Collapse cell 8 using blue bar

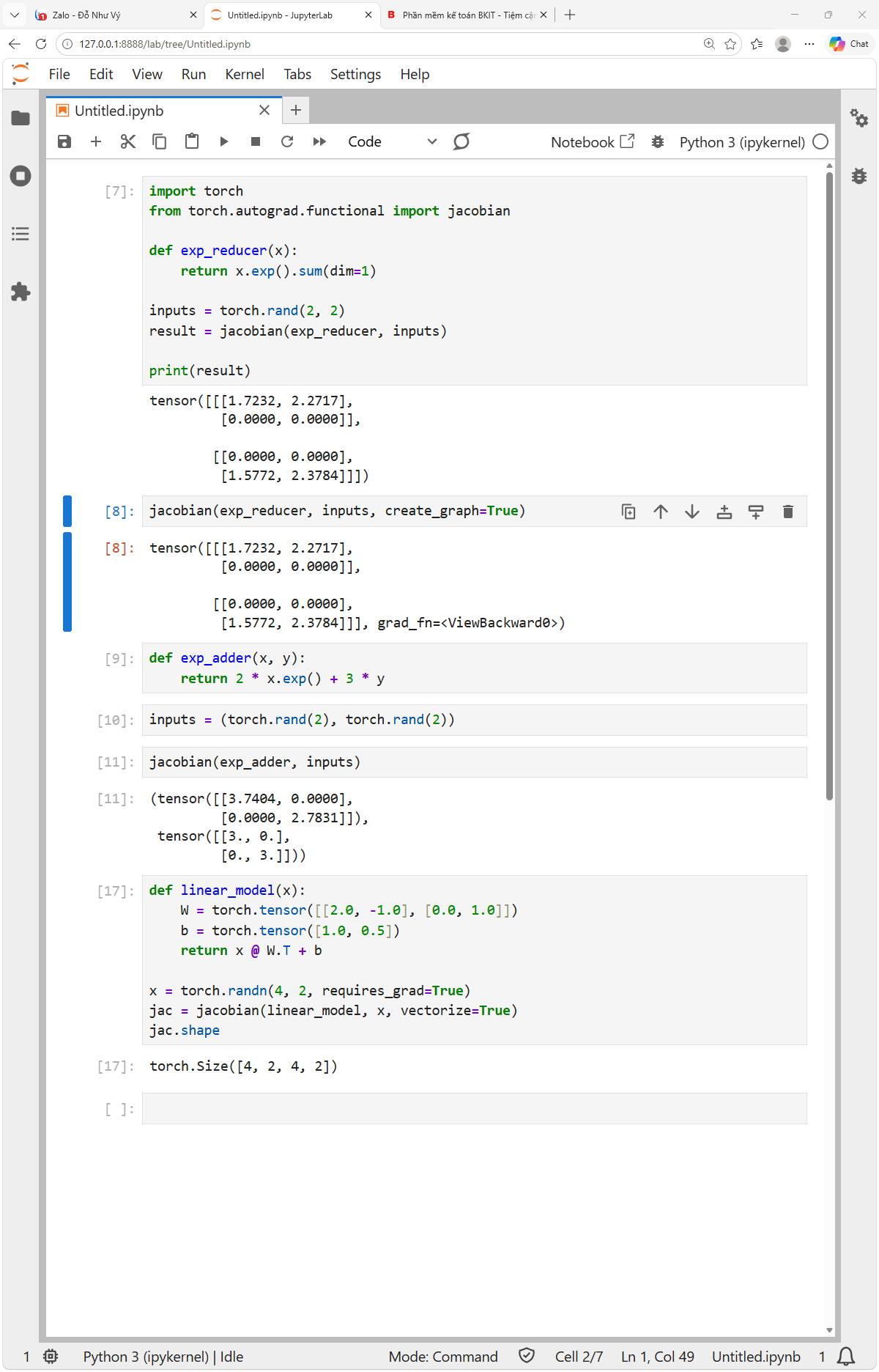click(x=67, y=511)
